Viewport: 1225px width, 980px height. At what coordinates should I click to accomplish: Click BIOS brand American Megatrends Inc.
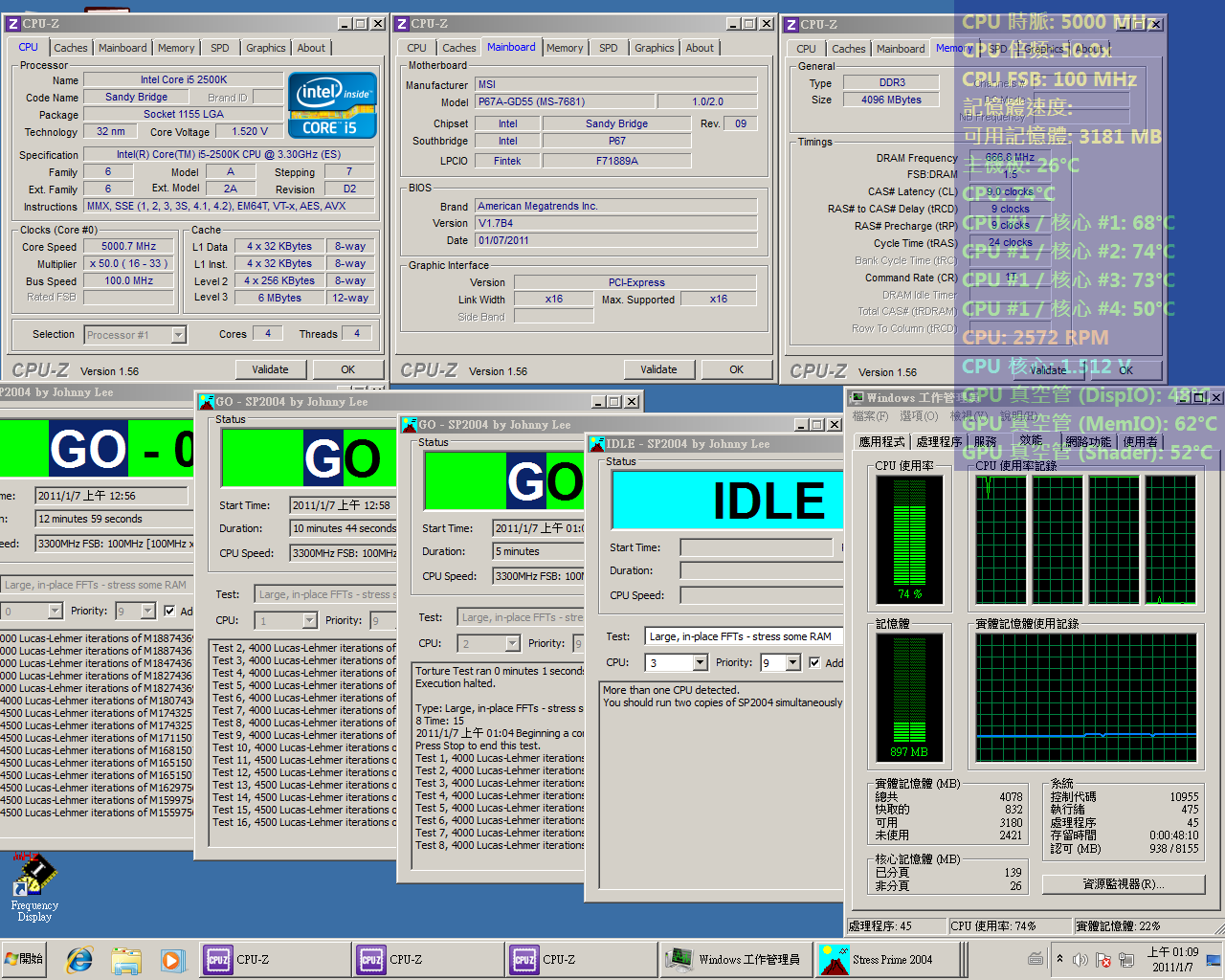coord(615,206)
